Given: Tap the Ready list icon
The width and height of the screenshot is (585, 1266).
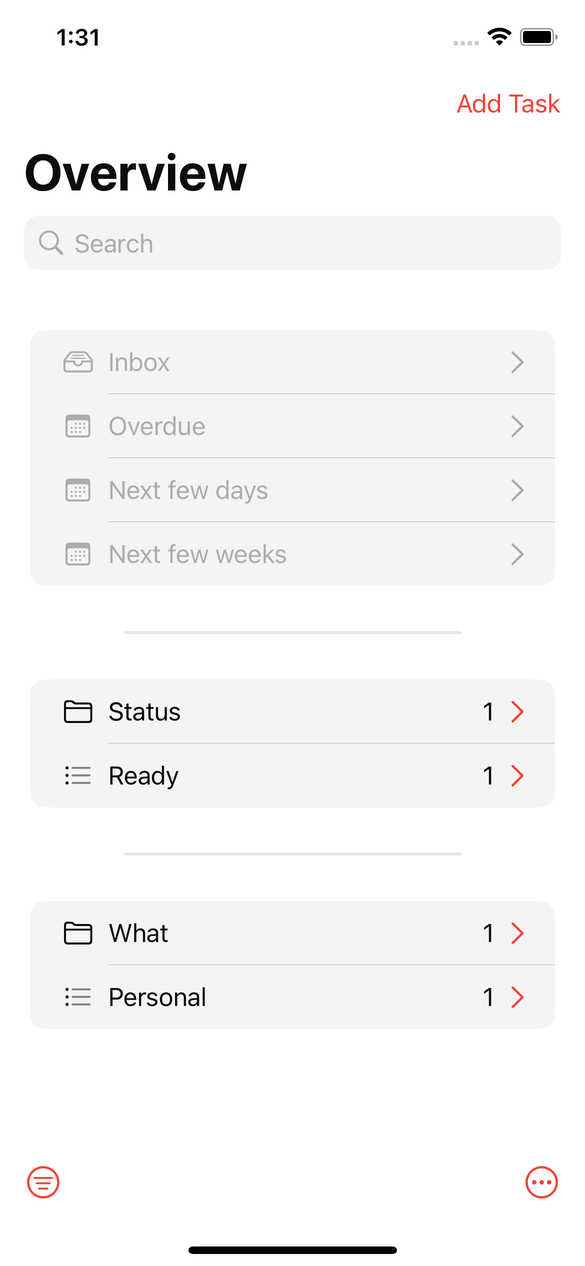Looking at the screenshot, I should 78,776.
